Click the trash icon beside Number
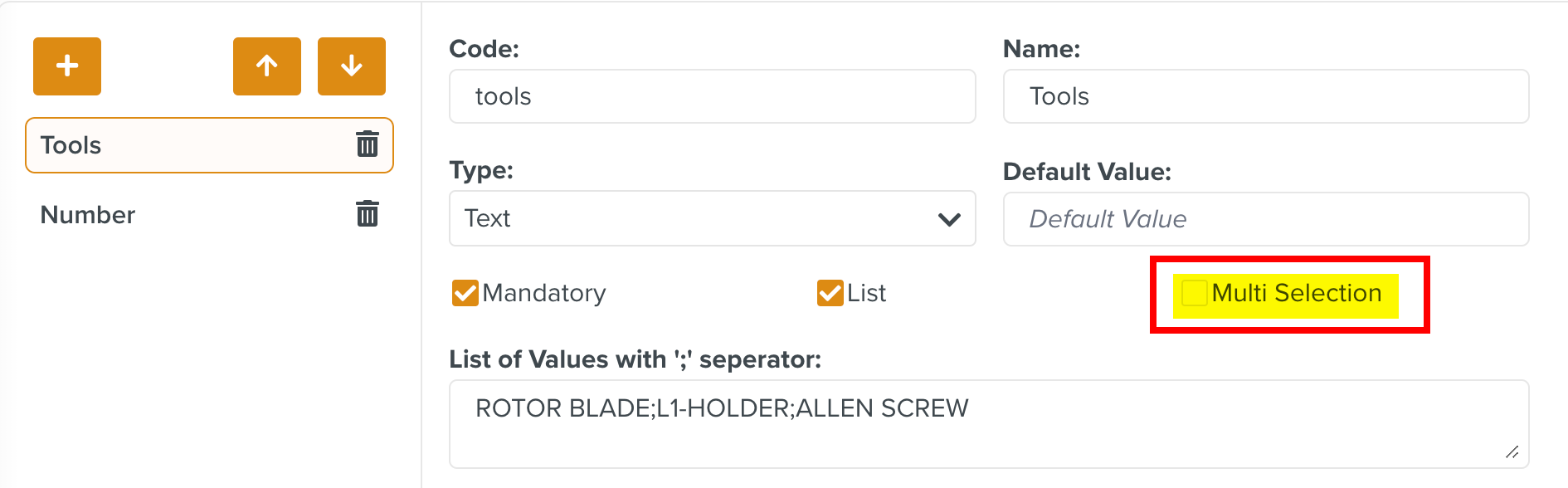The image size is (1568, 488). (x=368, y=214)
